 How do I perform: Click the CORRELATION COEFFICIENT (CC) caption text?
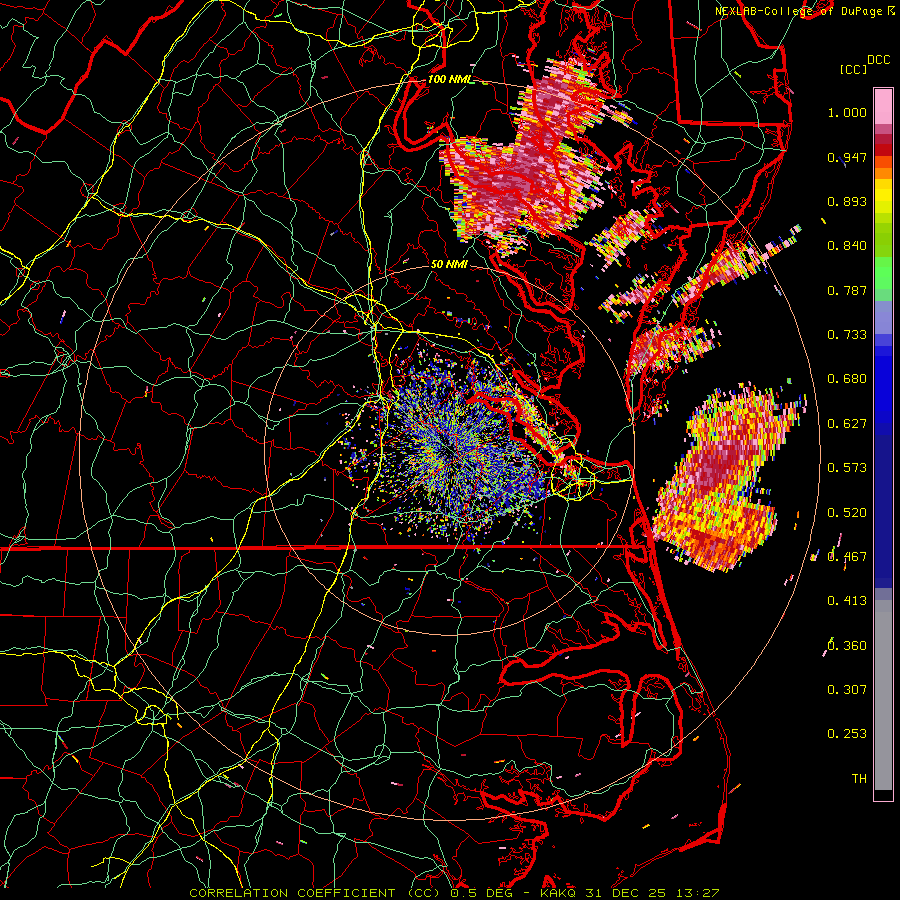[315, 893]
